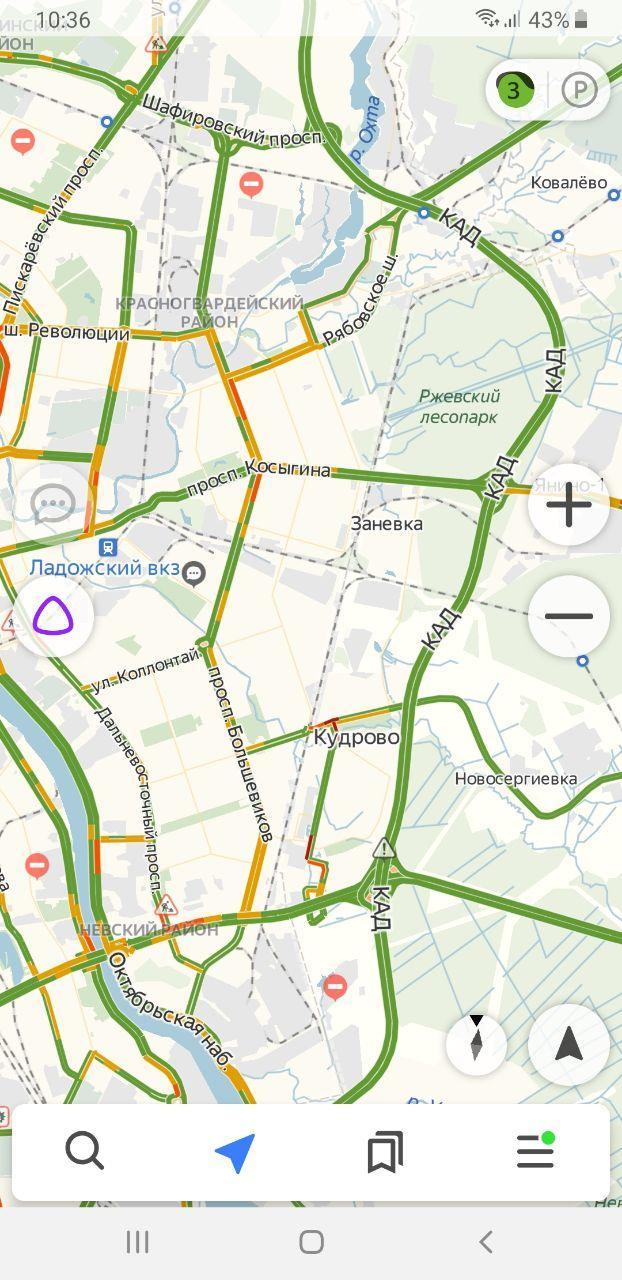Zoom in with the plus button
The width and height of the screenshot is (622, 1280).
coord(569,505)
